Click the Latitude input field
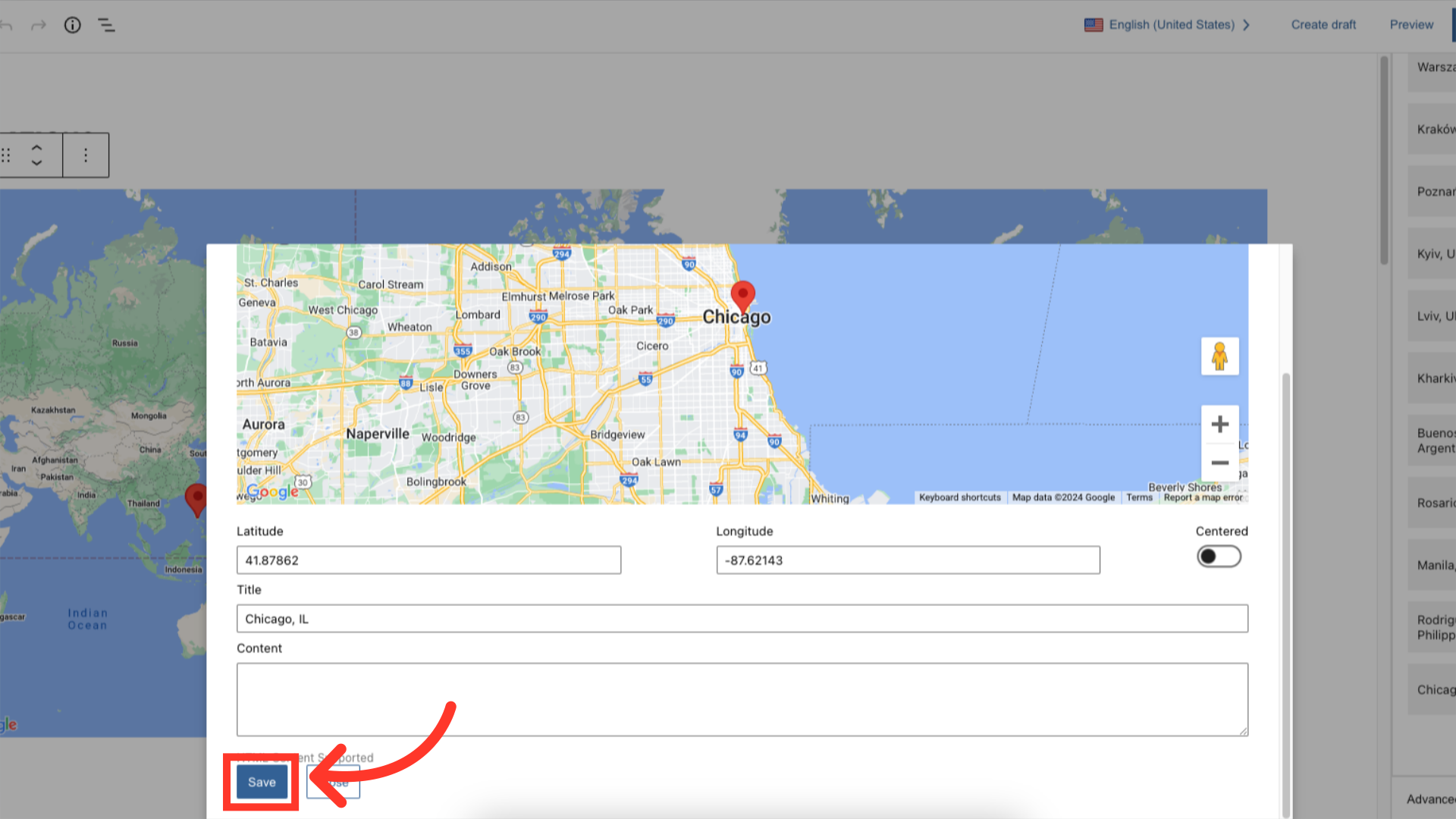The image size is (1456, 819). [428, 560]
